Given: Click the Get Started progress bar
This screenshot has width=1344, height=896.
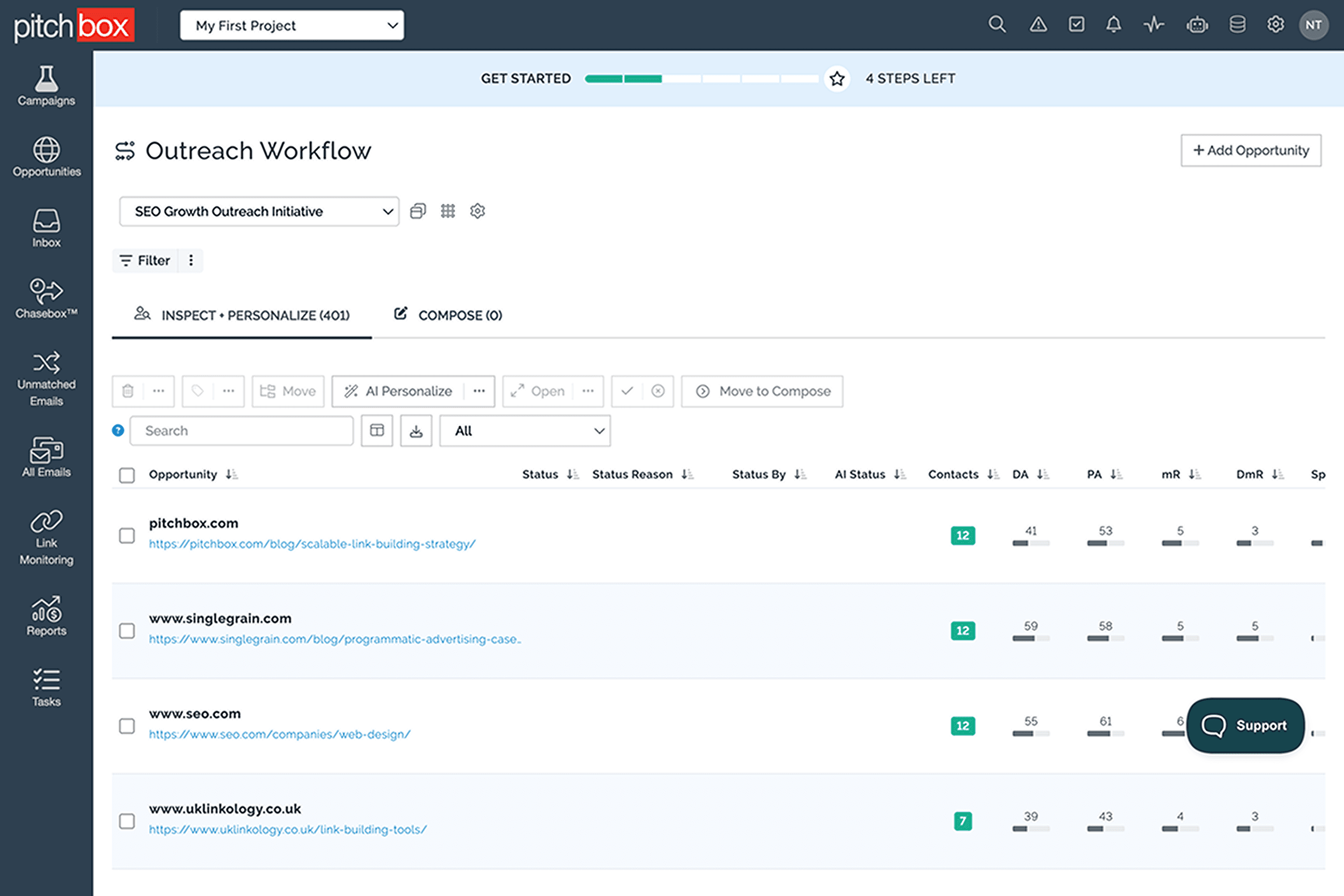Looking at the screenshot, I should click(701, 79).
